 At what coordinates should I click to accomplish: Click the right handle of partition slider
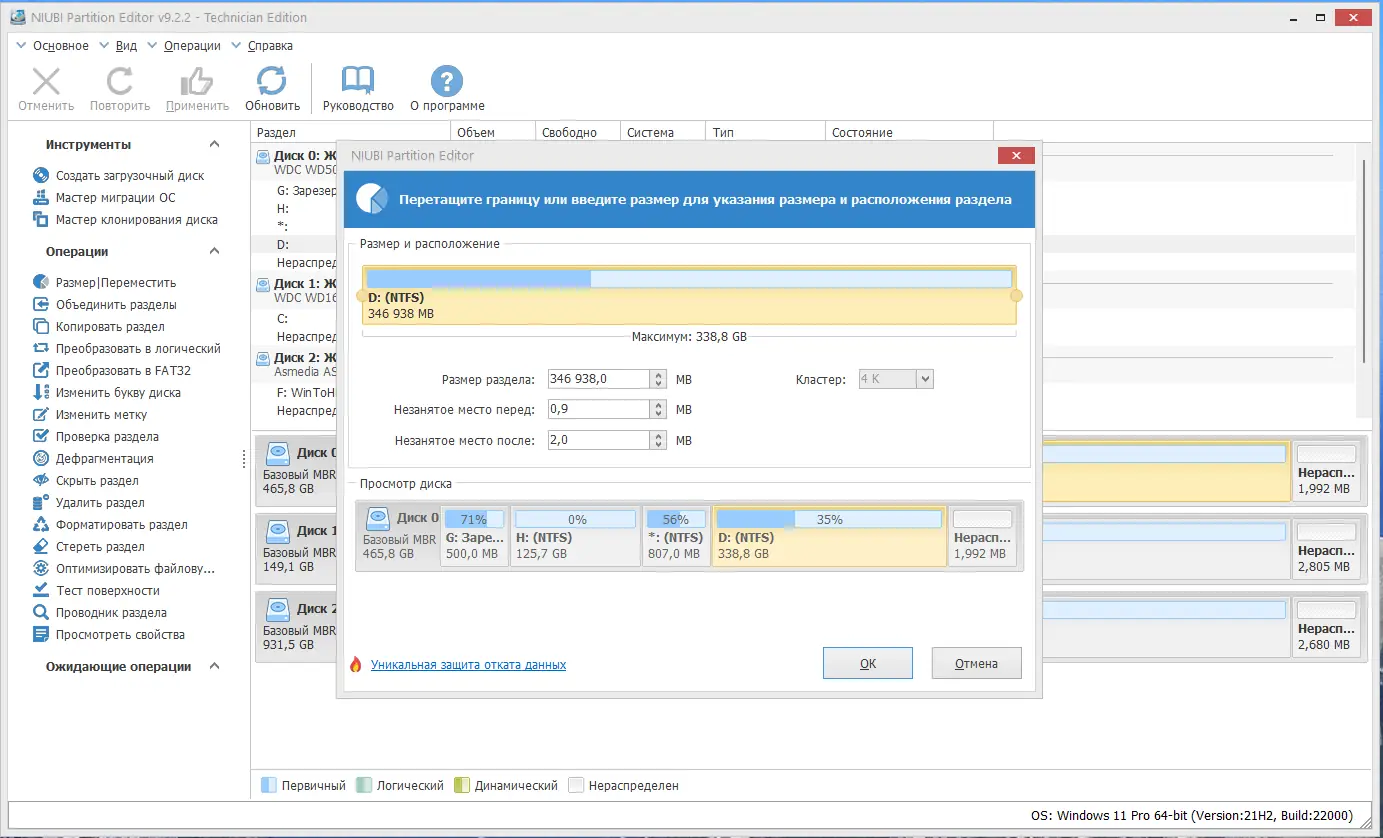point(1016,296)
